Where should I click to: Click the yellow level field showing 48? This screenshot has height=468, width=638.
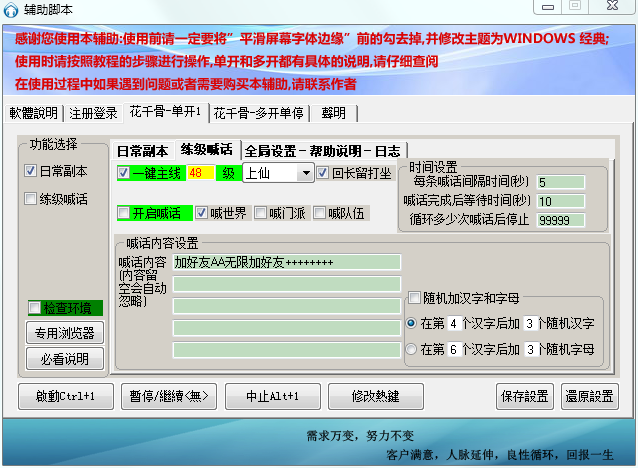[x=200, y=173]
